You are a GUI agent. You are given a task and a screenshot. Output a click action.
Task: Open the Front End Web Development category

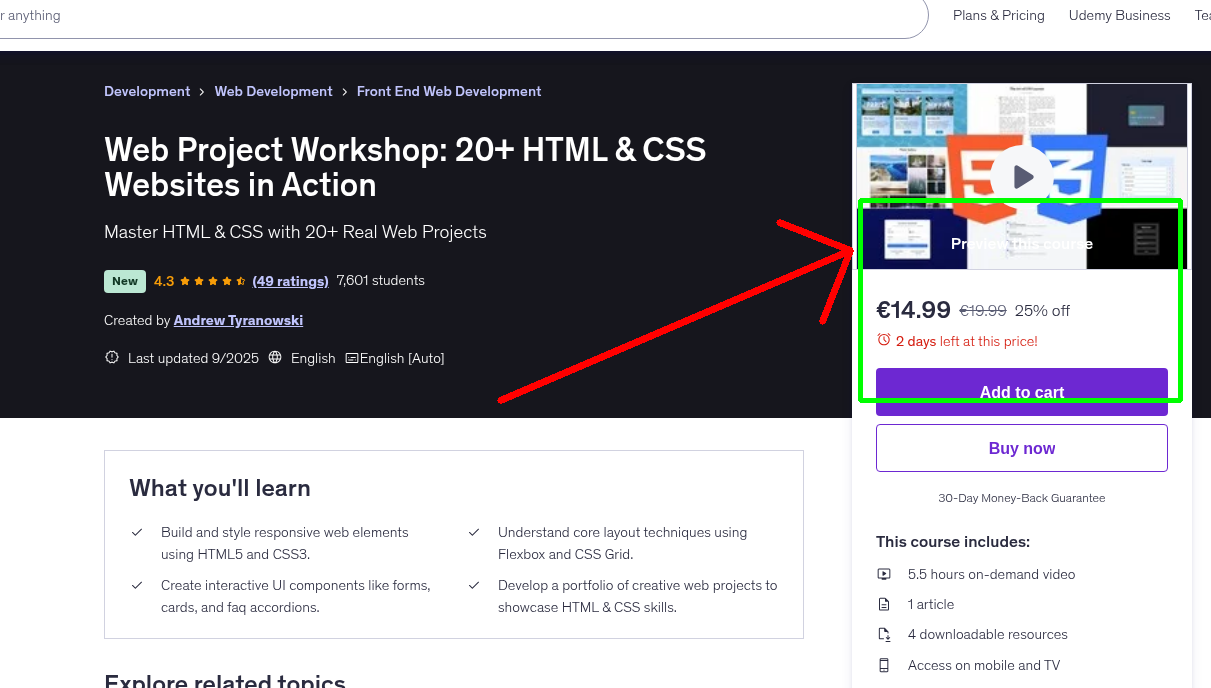coord(448,91)
